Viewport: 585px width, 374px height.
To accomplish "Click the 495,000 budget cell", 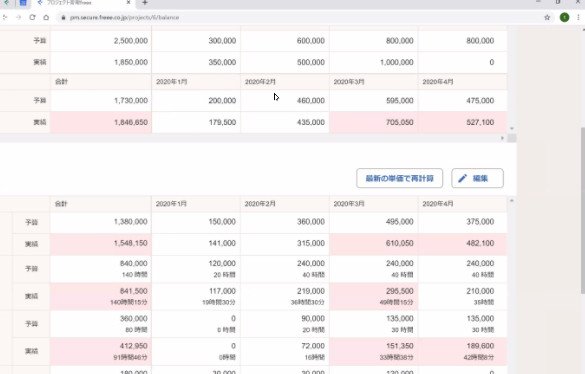I will coord(373,222).
